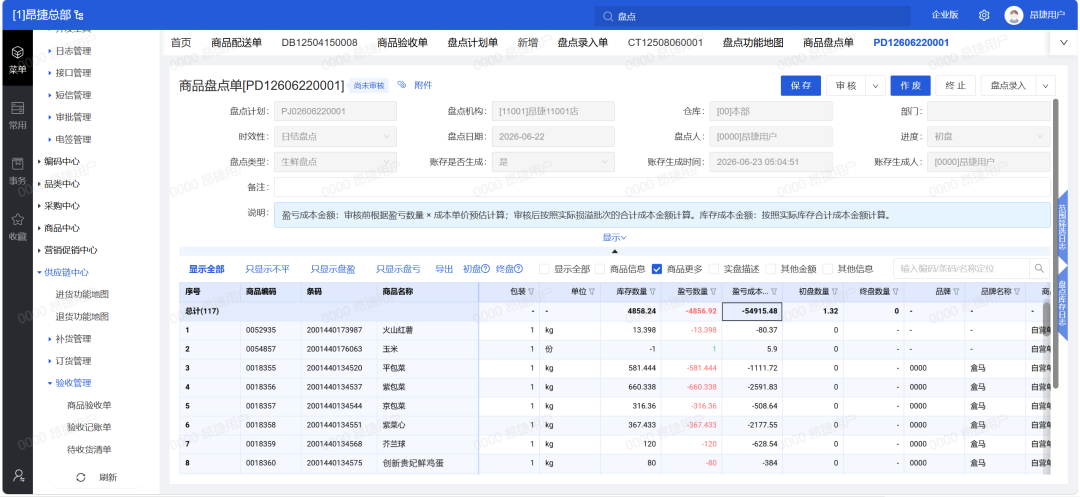Image resolution: width=1080 pixels, height=497 pixels.
Task: Click the search icon in top search bar
Action: (608, 16)
